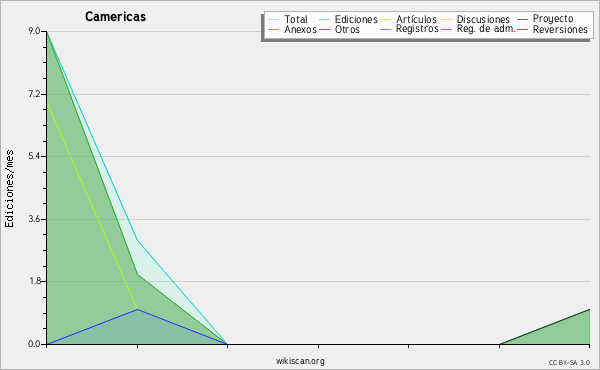Select the Reversiones legend label
This screenshot has width=600, height=370.
560,29
